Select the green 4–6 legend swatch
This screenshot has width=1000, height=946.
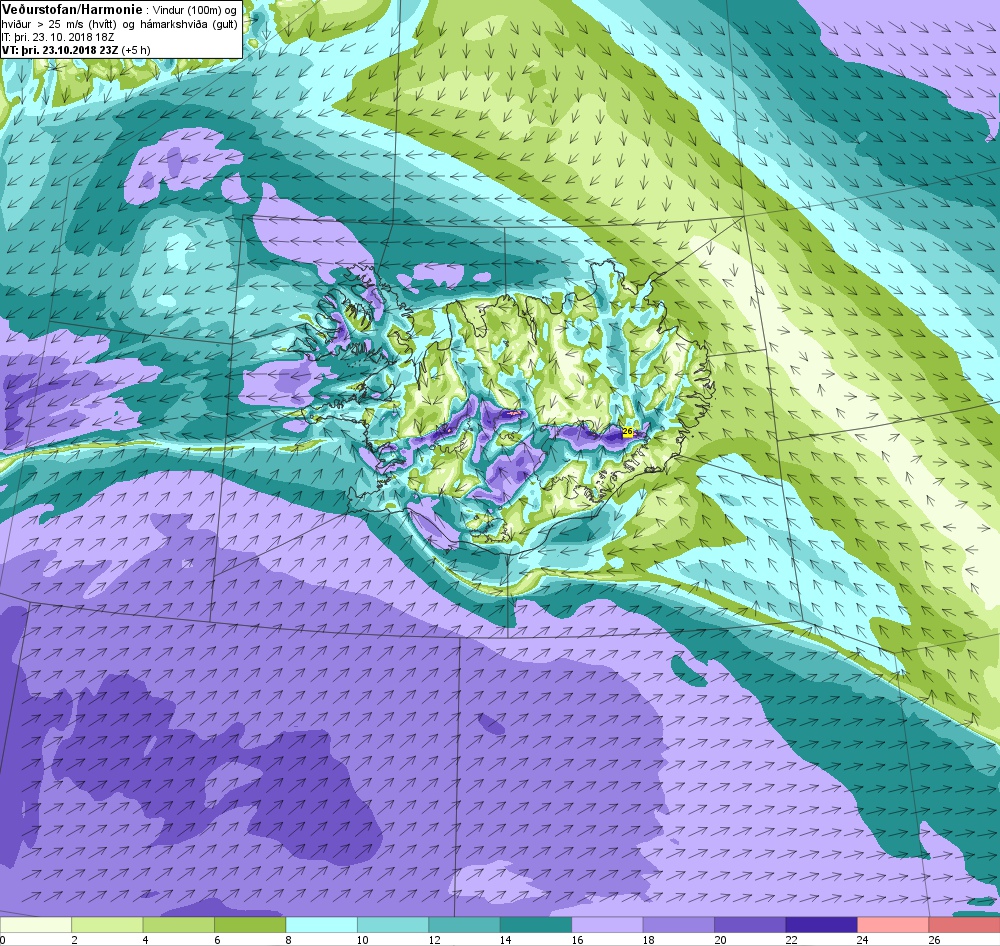click(x=179, y=925)
